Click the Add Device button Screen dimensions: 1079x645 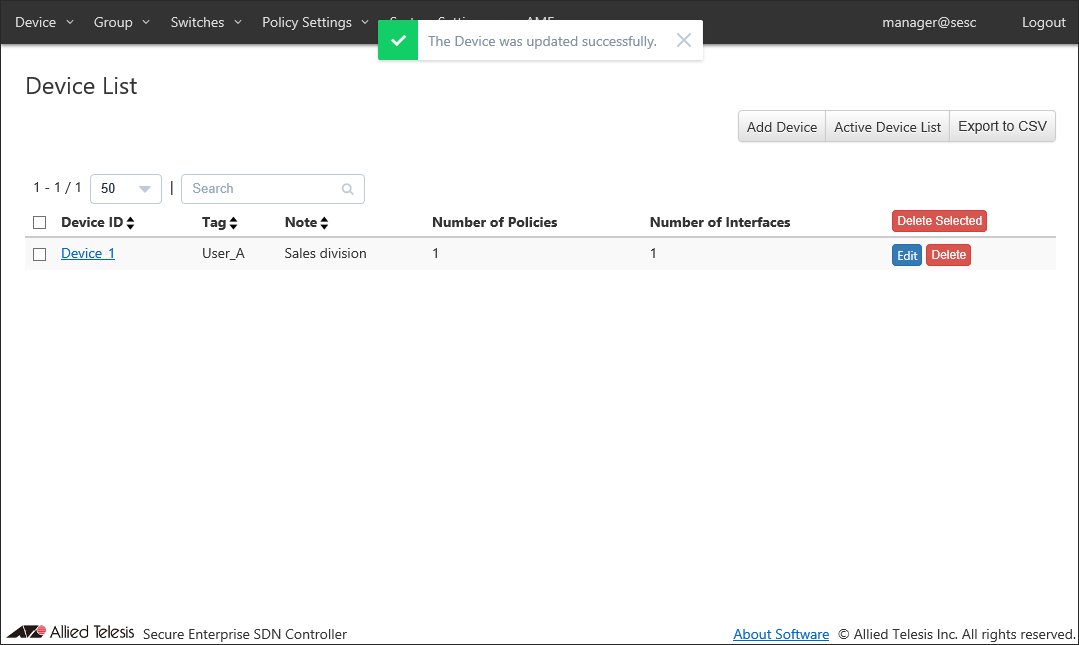point(782,127)
